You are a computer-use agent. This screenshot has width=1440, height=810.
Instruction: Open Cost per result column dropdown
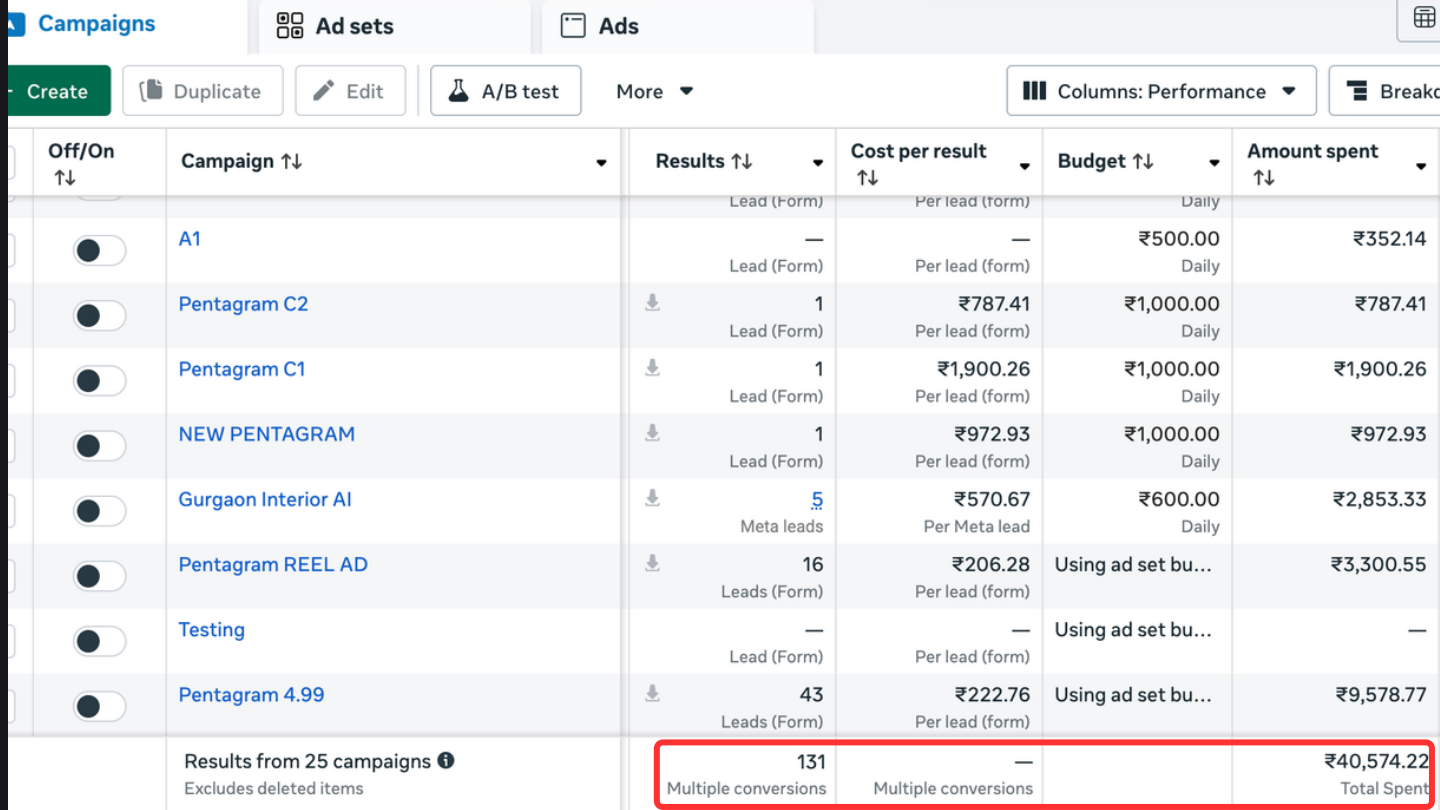pyautogui.click(x=1025, y=166)
